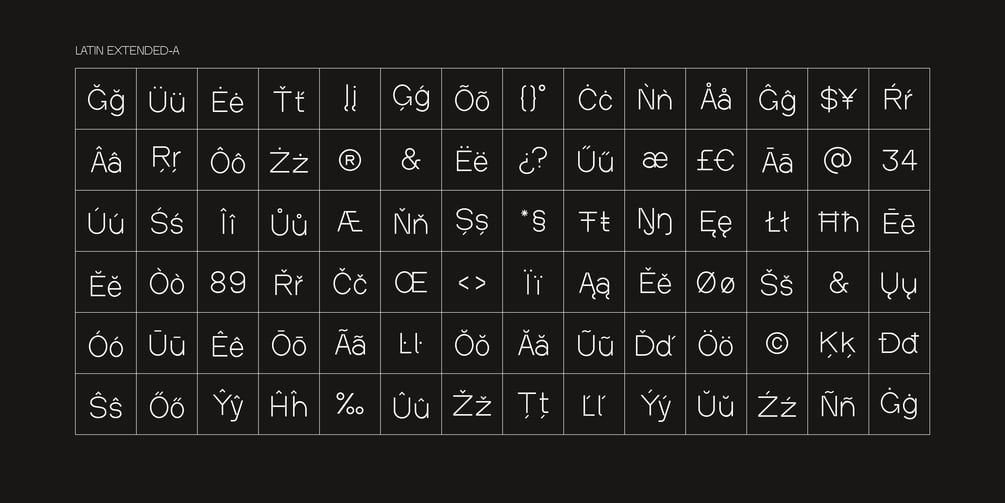
Task: Click the registered trademark ® glyph cell
Action: [x=350, y=160]
